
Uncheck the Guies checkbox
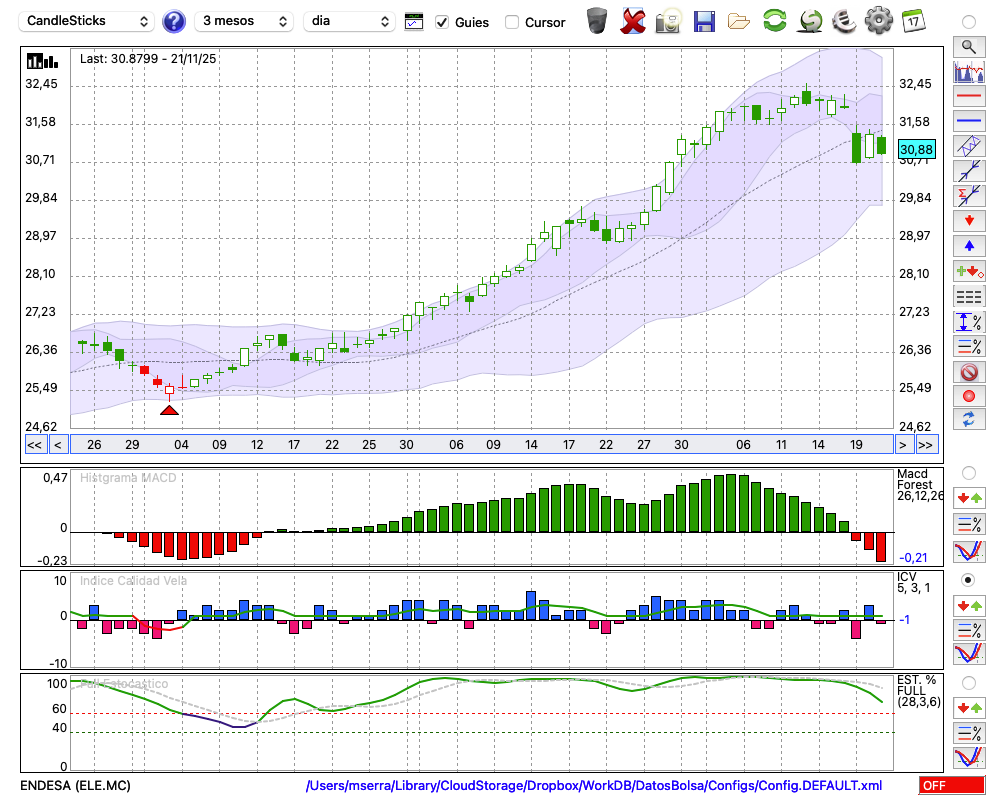(443, 22)
